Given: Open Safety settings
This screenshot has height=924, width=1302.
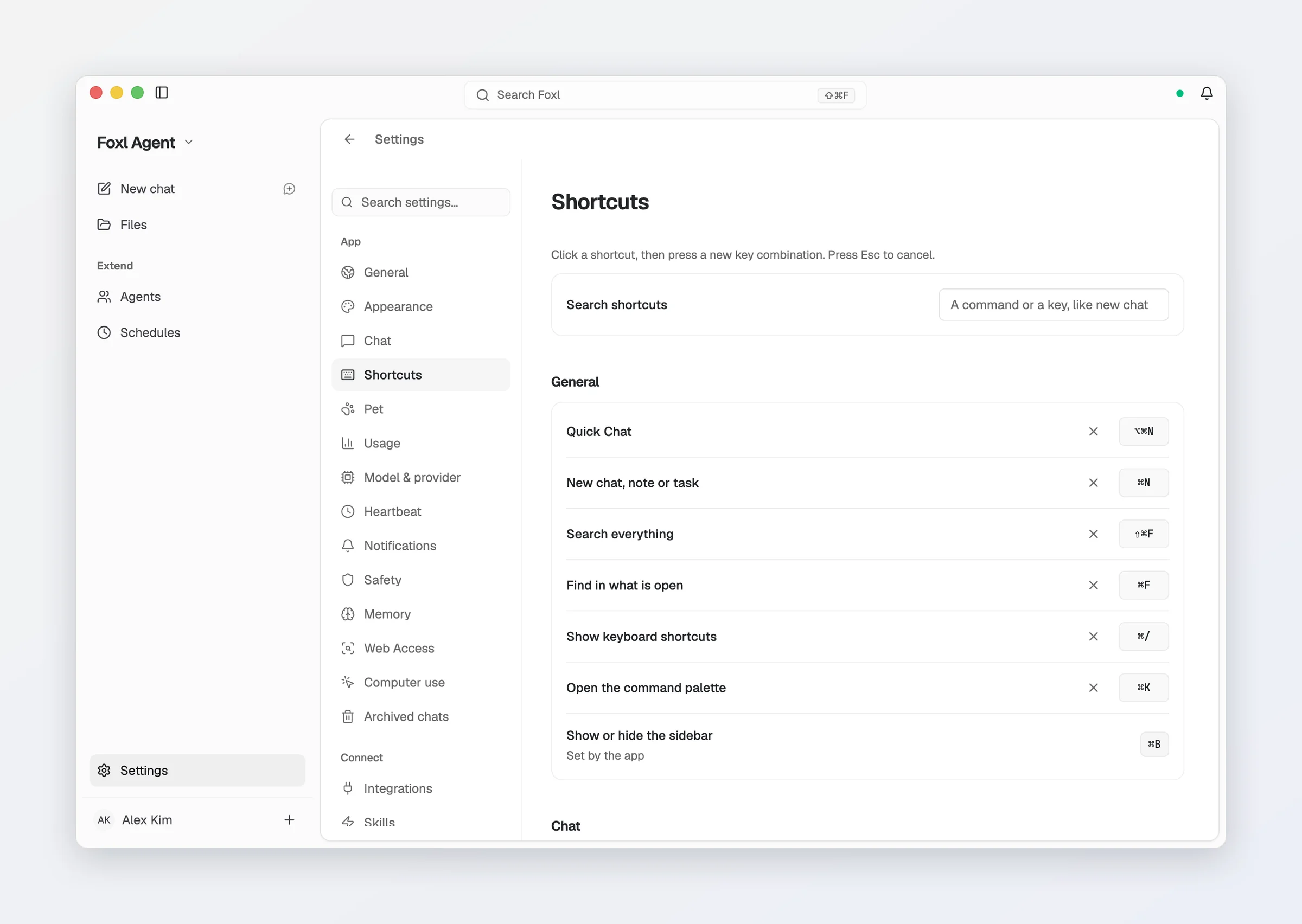Looking at the screenshot, I should (x=420, y=580).
